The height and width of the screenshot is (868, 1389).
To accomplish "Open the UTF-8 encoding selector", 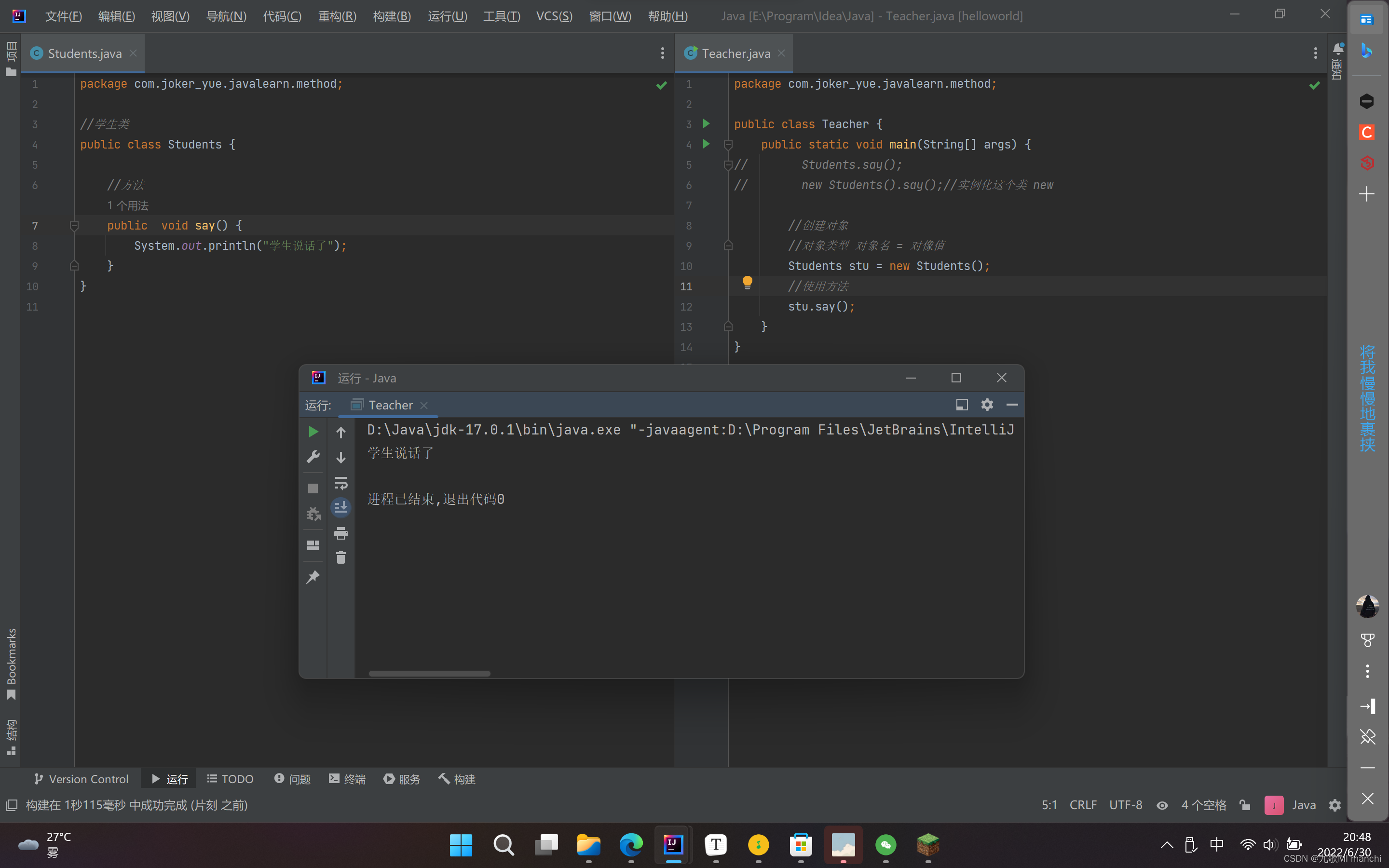I will [1125, 805].
